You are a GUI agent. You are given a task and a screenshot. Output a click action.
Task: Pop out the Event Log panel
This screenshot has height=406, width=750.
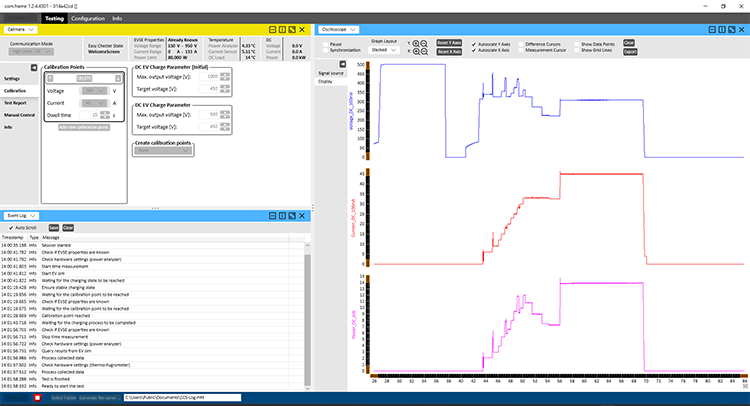click(292, 216)
